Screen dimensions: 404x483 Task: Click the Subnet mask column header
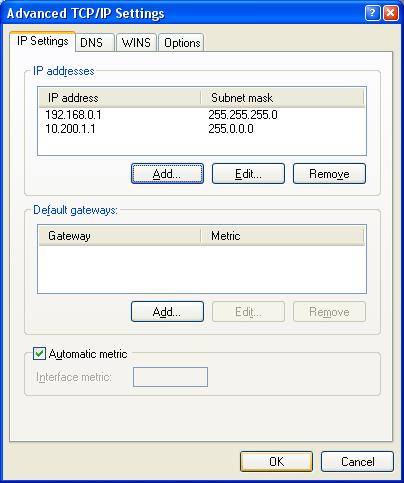coord(282,98)
